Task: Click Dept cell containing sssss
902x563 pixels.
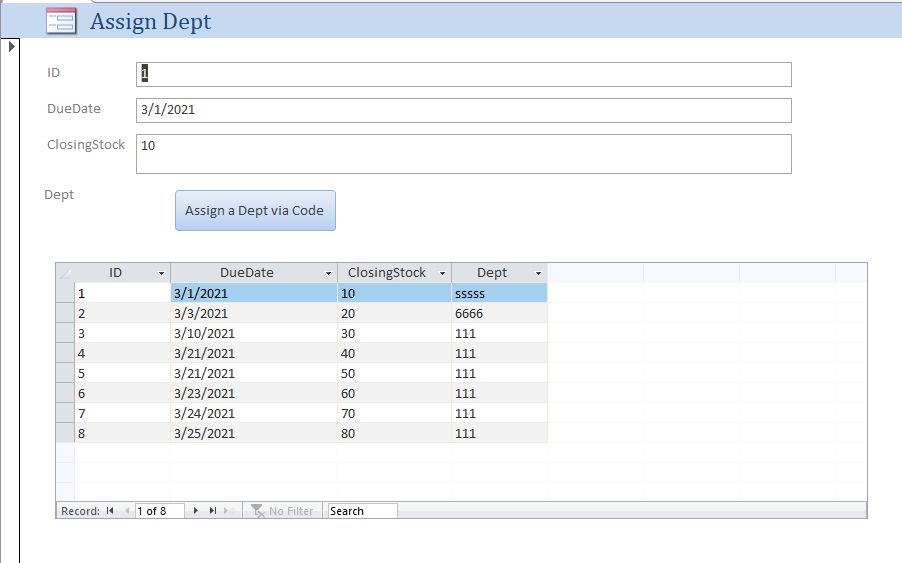Action: 499,293
